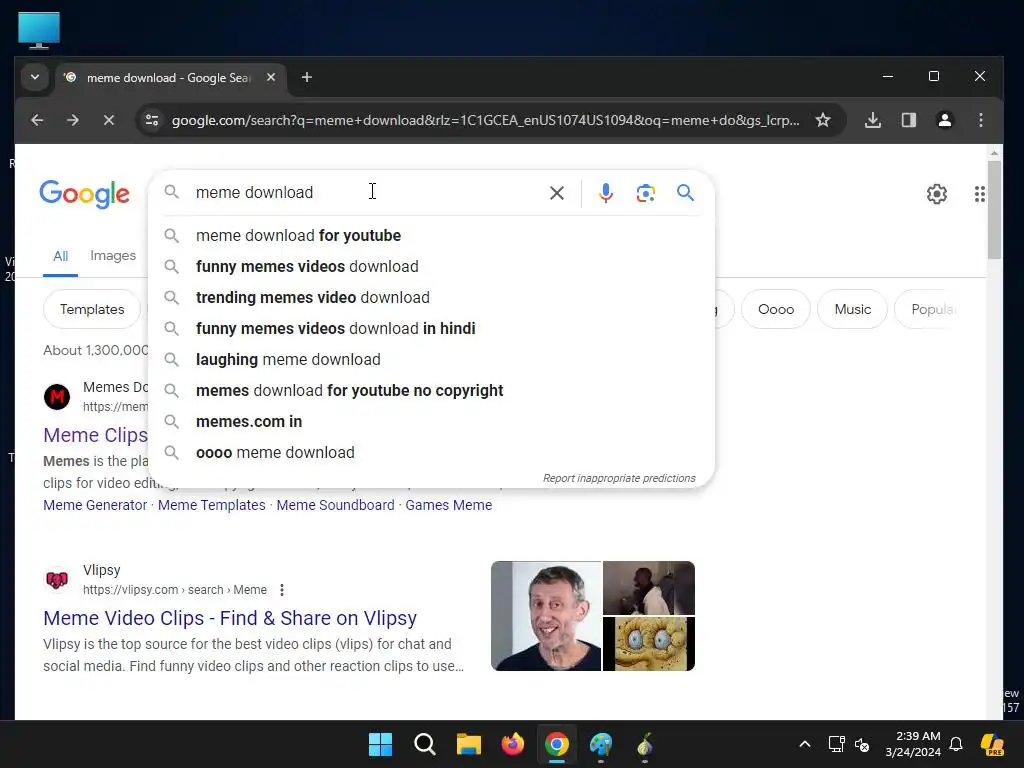Click the page vertical scrollbar
This screenshot has height=768, width=1024.
click(994, 209)
